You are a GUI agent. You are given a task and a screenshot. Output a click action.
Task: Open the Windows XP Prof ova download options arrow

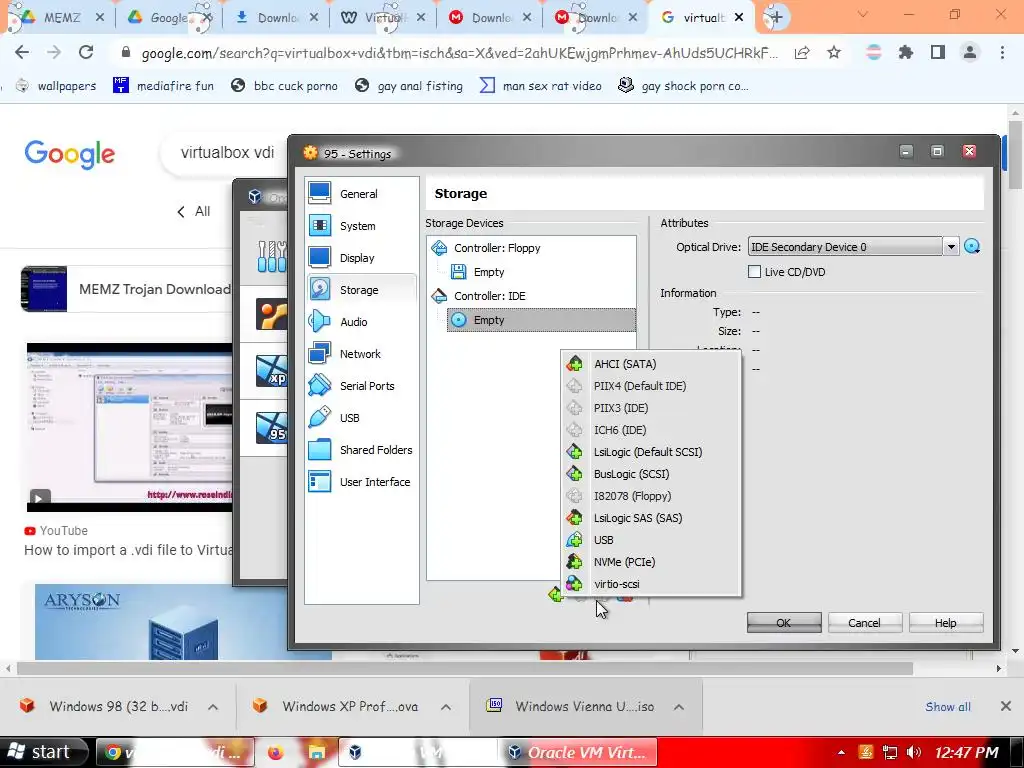(x=446, y=707)
